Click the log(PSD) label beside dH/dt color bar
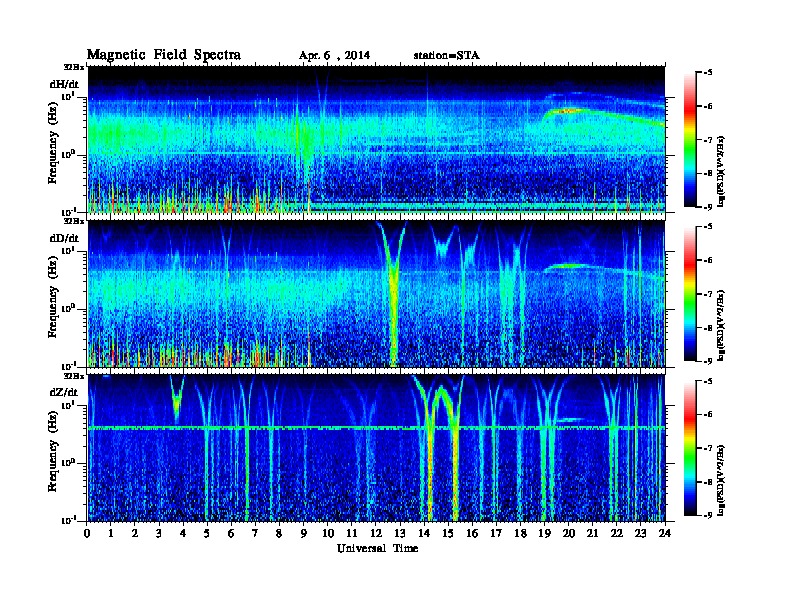792x612 pixels. click(721, 171)
